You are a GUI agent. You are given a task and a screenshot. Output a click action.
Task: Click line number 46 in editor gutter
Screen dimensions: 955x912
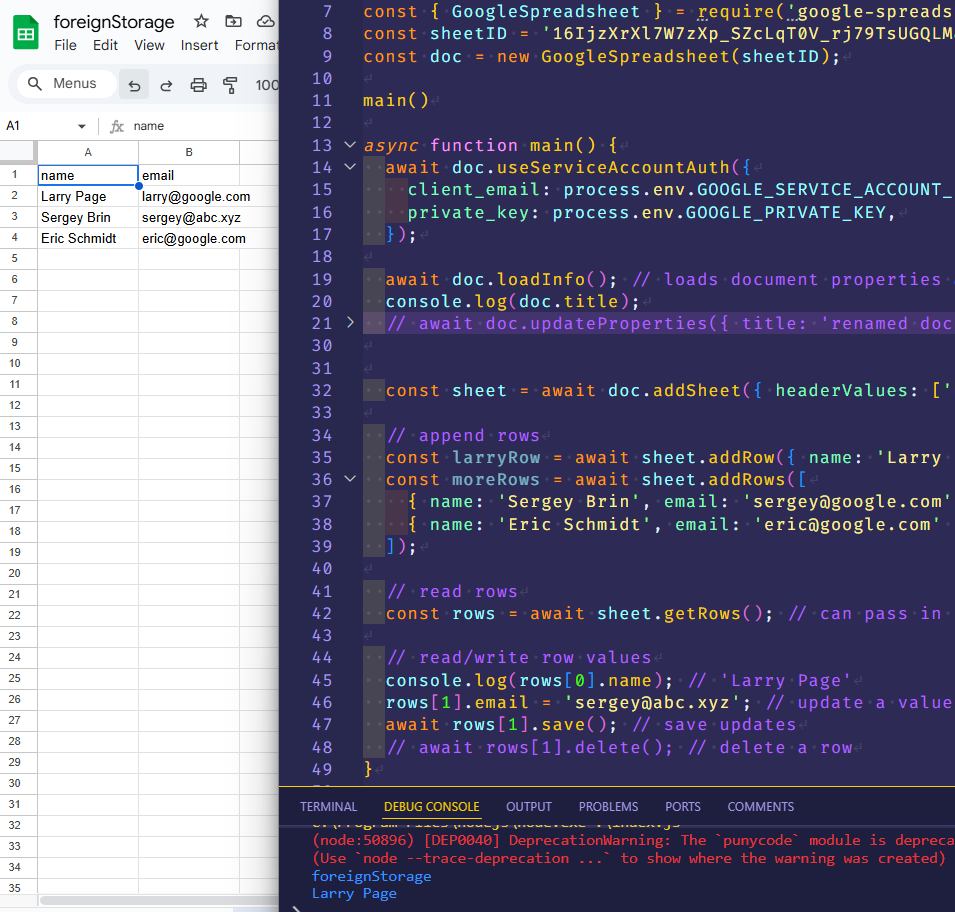pyautogui.click(x=322, y=702)
